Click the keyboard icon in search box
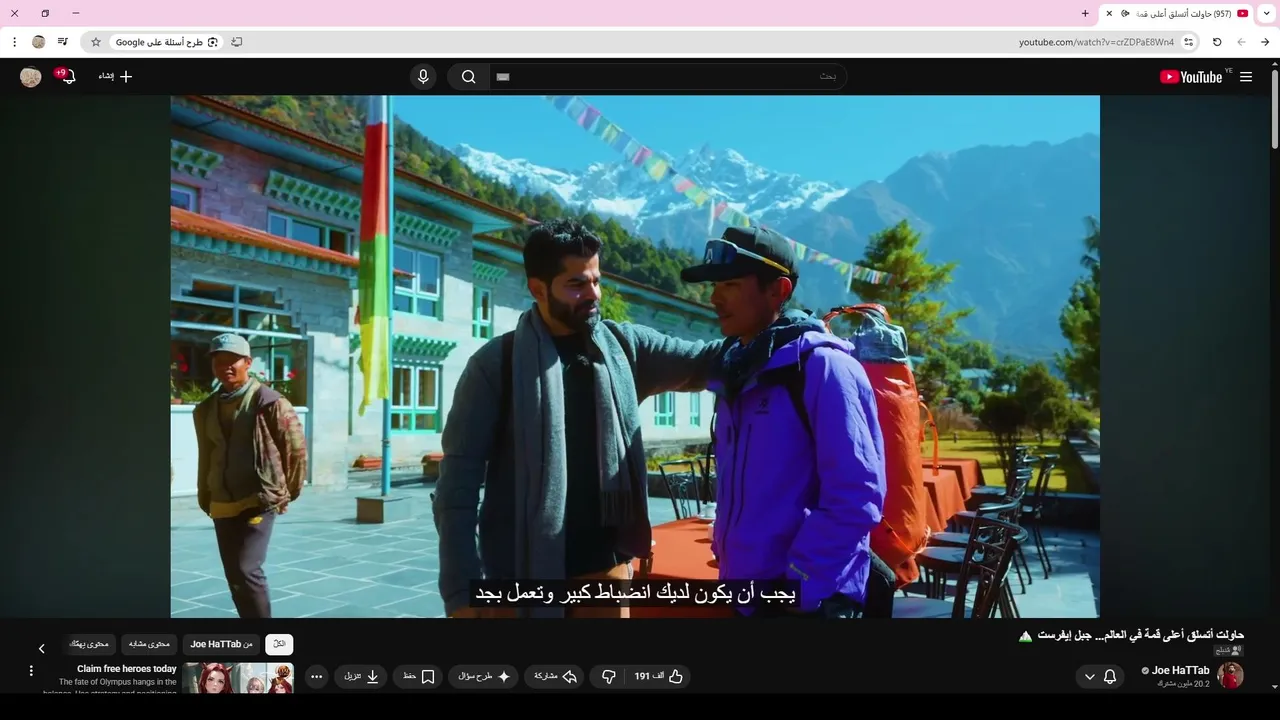Screen dimensions: 1280x720 (x=503, y=77)
